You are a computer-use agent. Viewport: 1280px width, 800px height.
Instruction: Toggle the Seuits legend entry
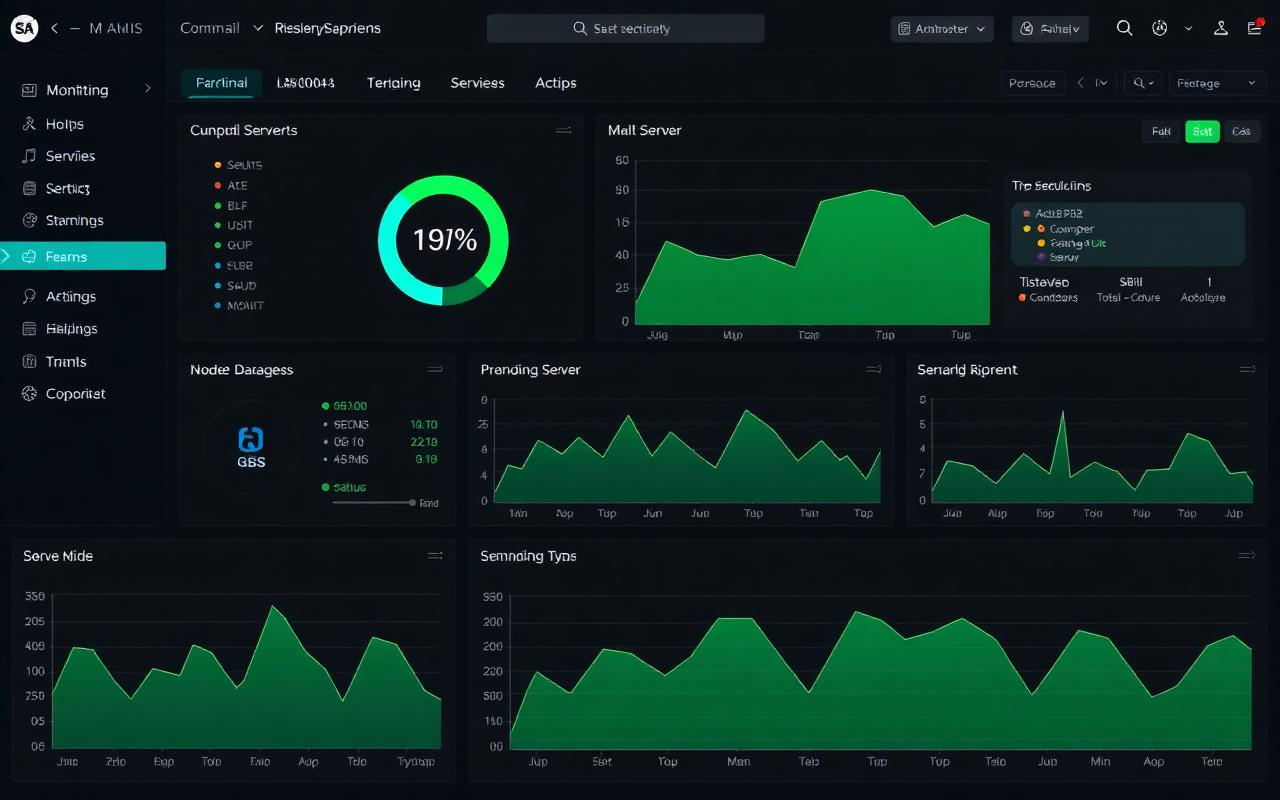[238, 165]
